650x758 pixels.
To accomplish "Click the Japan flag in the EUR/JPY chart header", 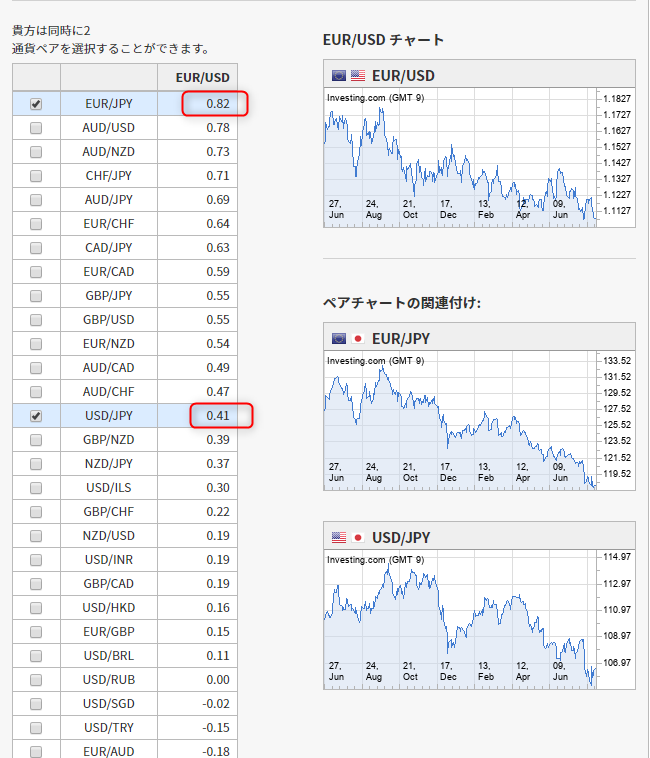I will pos(357,338).
